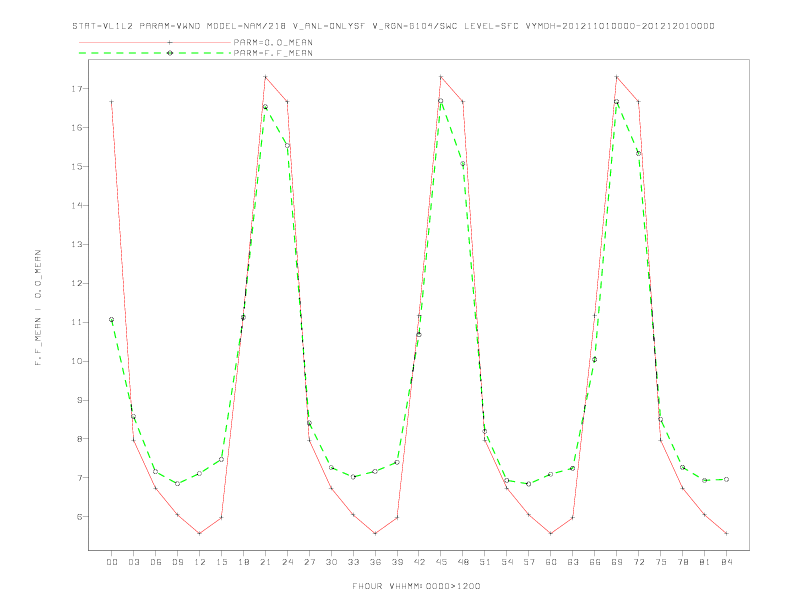Click the x-axis tick label 51
The image size is (792, 612).
pyautogui.click(x=485, y=562)
